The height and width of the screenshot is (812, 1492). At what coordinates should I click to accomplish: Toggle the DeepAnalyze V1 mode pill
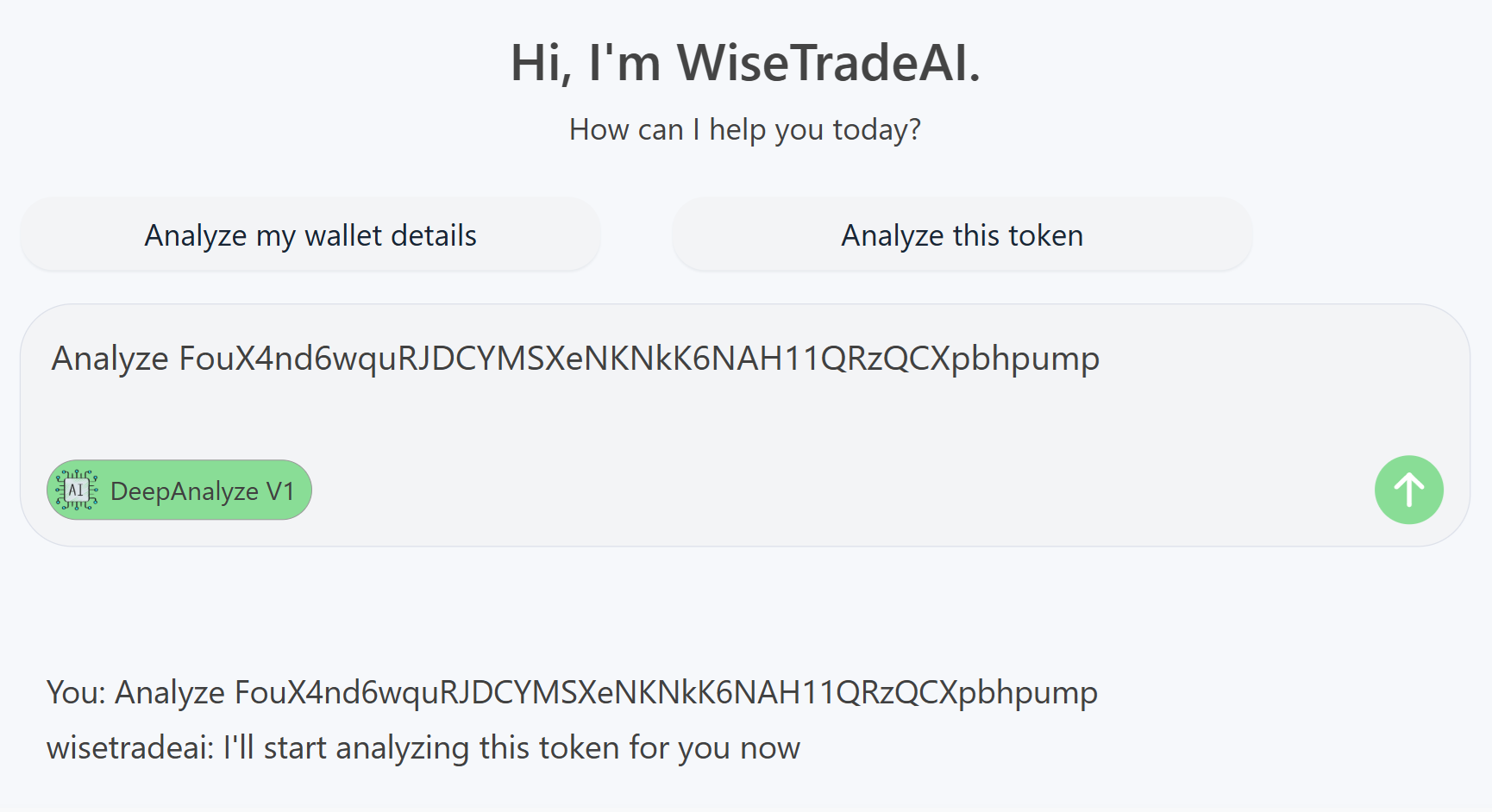[179, 490]
